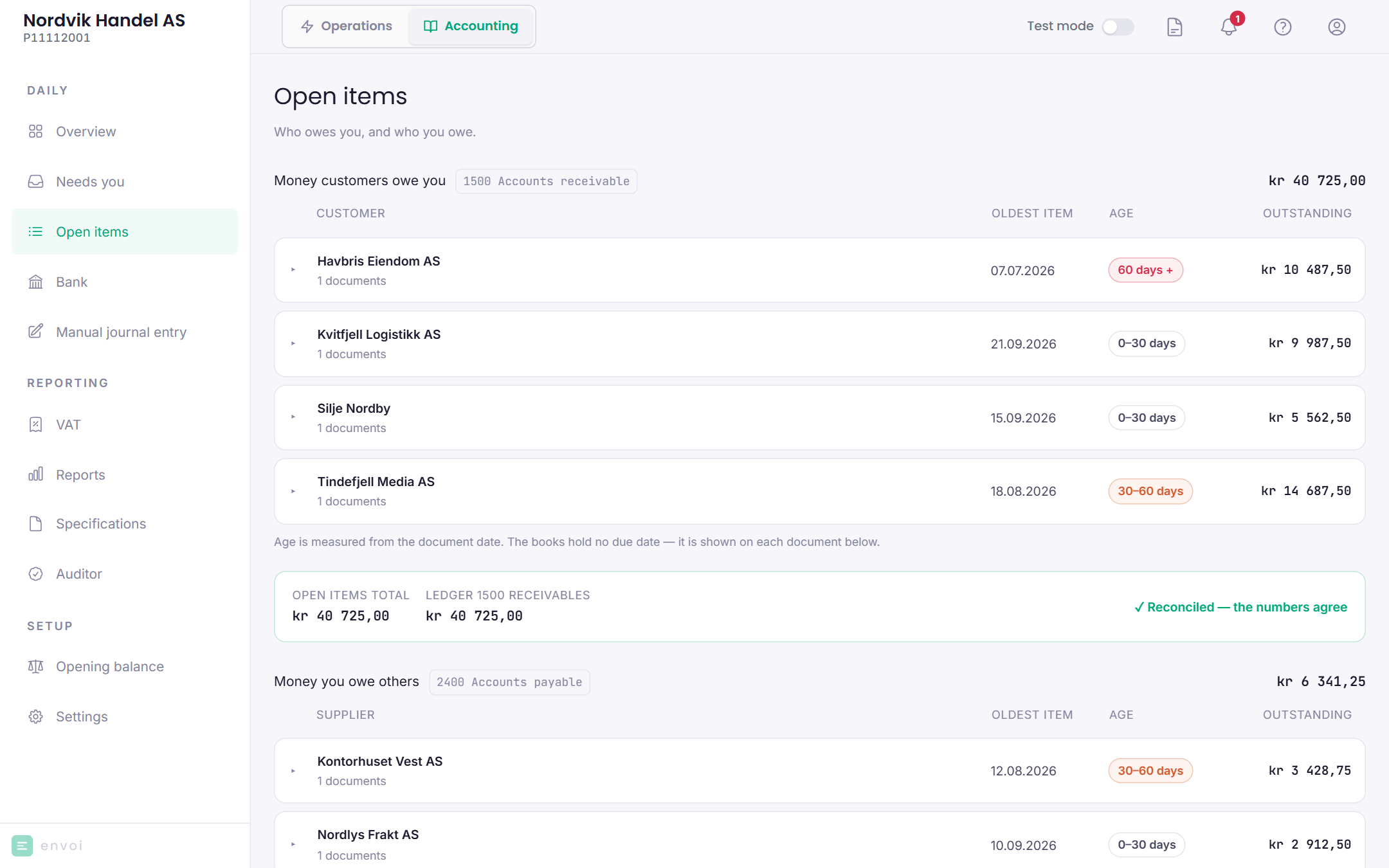Click the VAT percent icon
This screenshot has width=1389, height=868.
point(35,424)
